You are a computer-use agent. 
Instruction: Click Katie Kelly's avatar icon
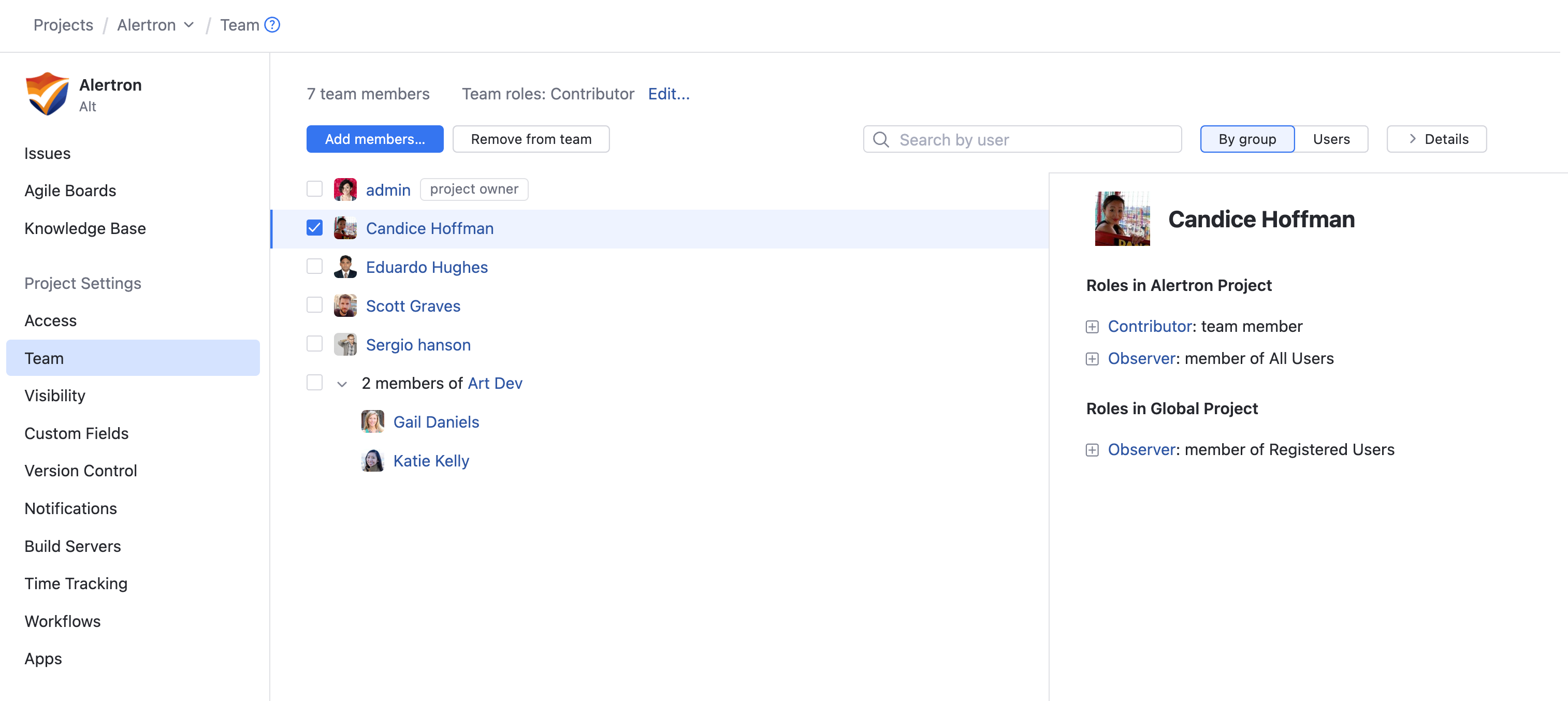(x=372, y=461)
